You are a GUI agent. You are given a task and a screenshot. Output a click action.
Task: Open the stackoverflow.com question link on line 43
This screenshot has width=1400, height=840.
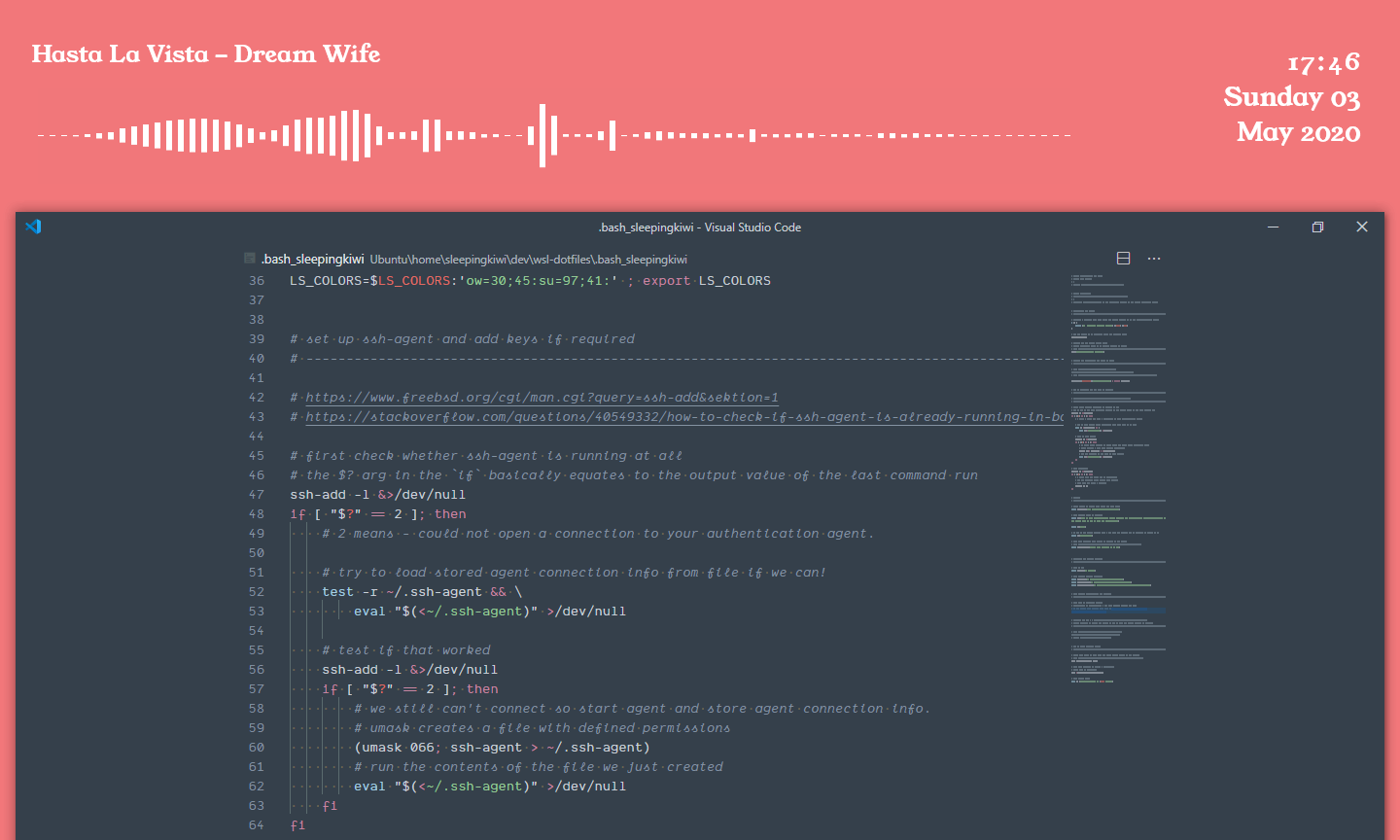point(684,417)
